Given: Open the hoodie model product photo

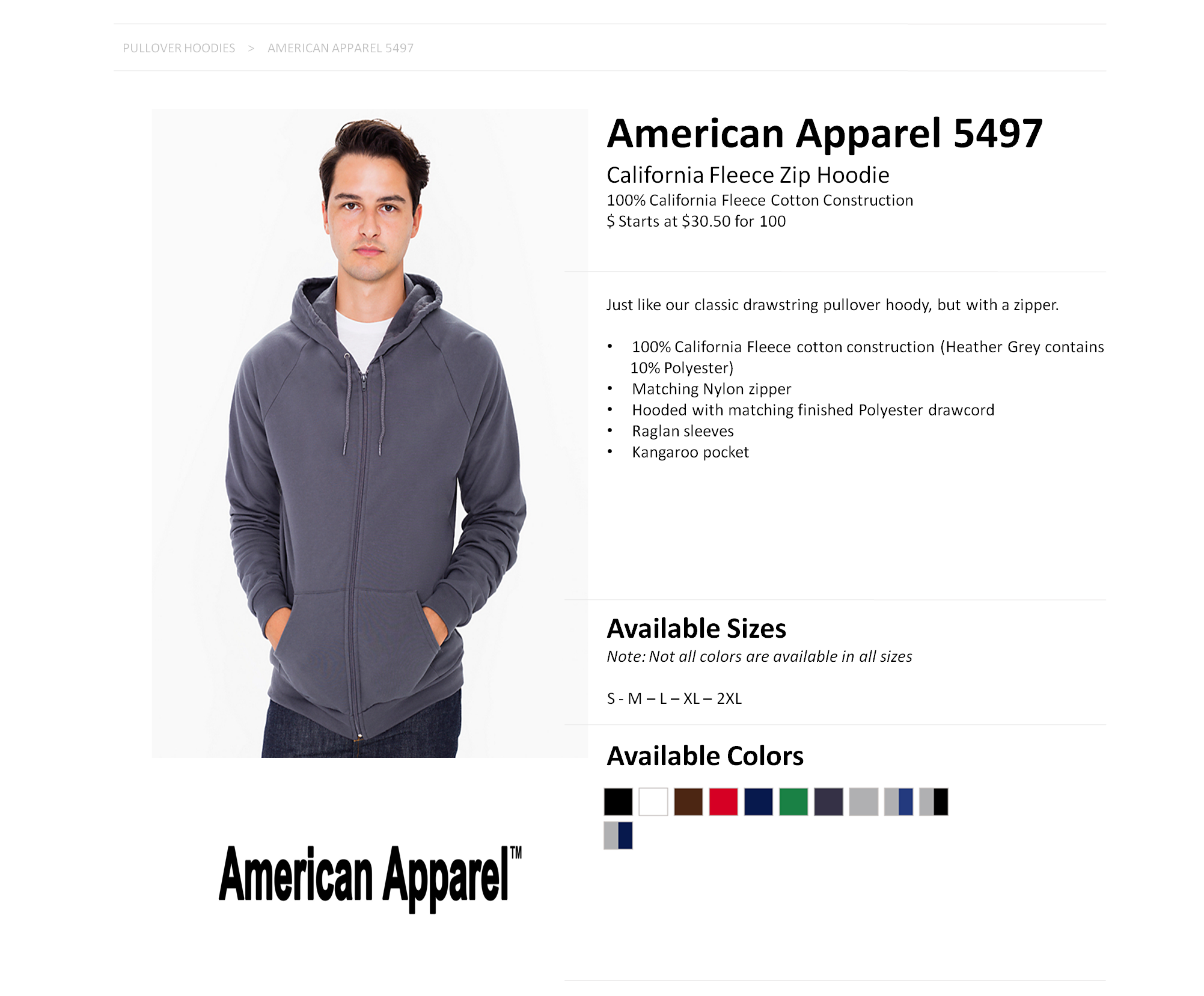Looking at the screenshot, I should [x=370, y=433].
